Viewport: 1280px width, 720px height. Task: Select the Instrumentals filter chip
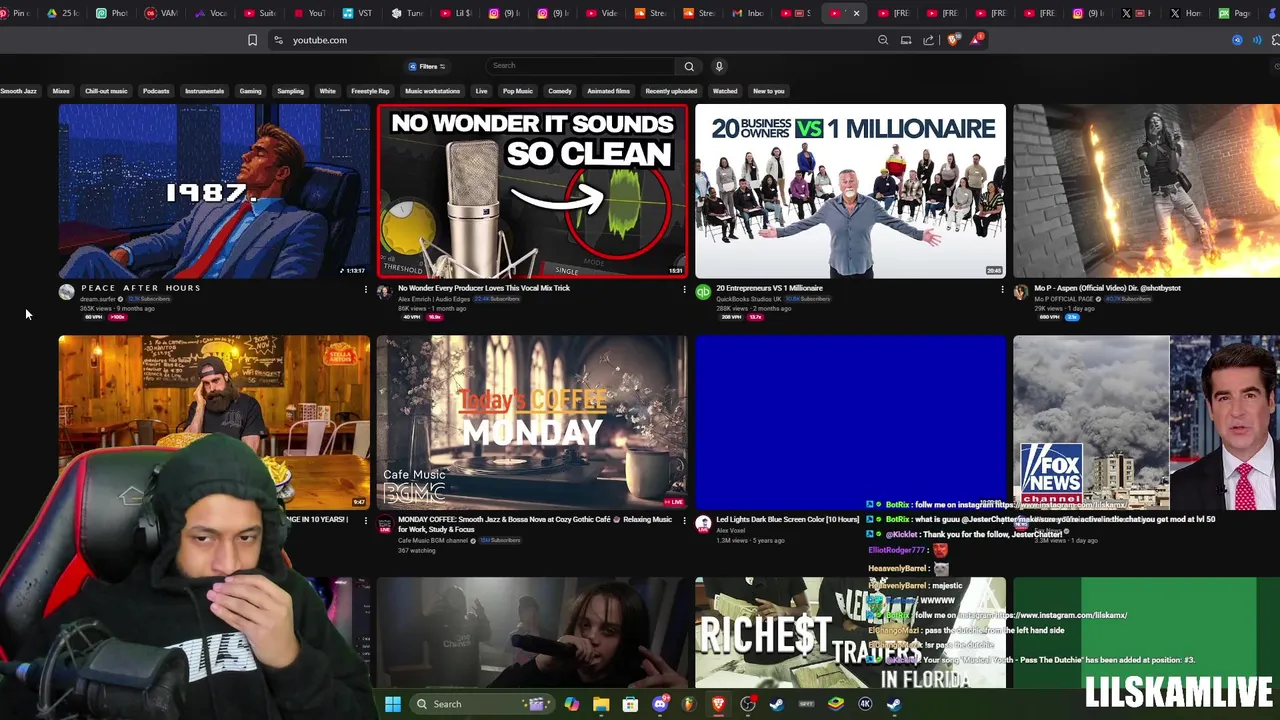pyautogui.click(x=204, y=91)
